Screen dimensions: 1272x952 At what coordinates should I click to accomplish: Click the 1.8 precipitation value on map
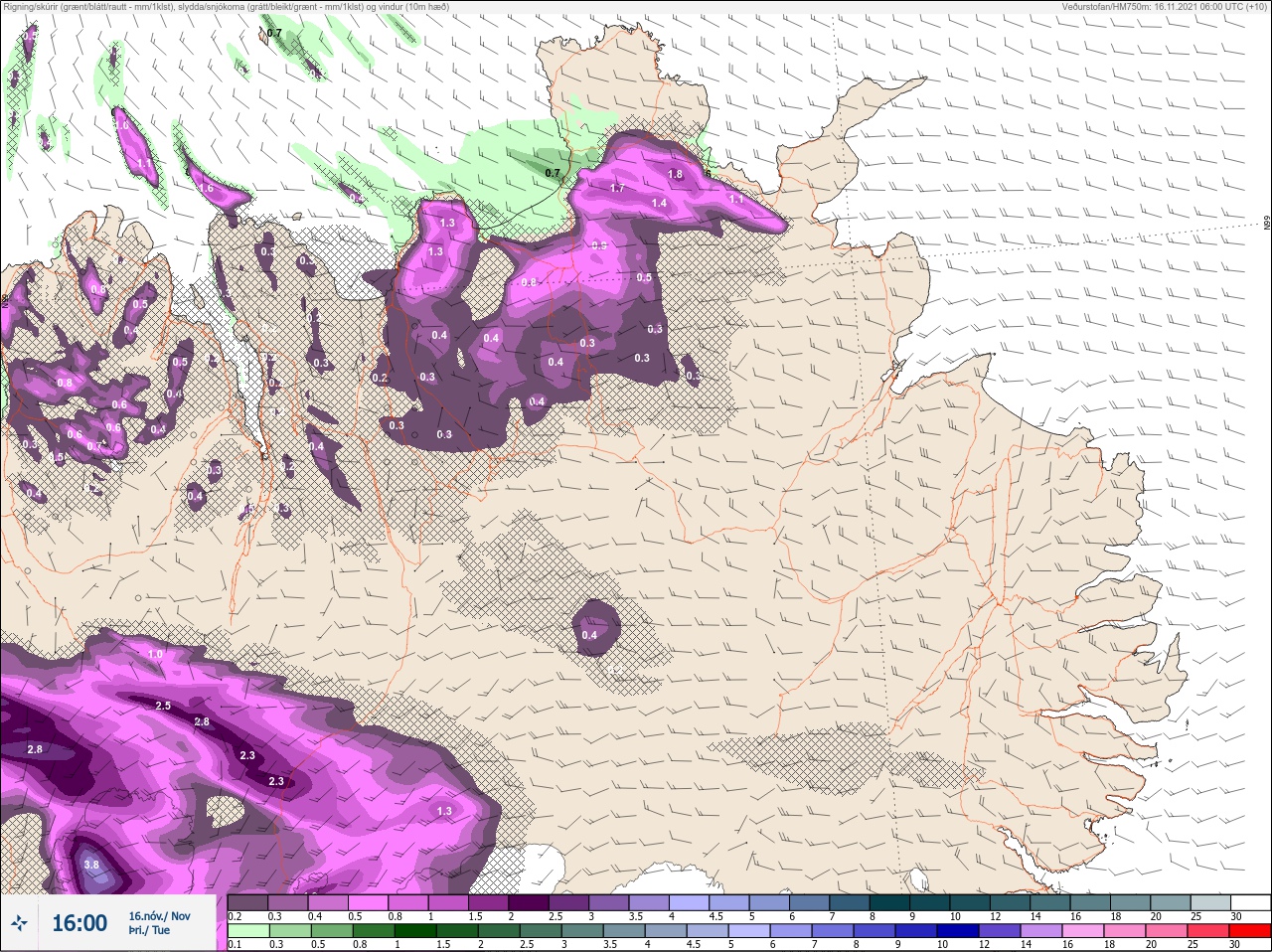[676, 175]
